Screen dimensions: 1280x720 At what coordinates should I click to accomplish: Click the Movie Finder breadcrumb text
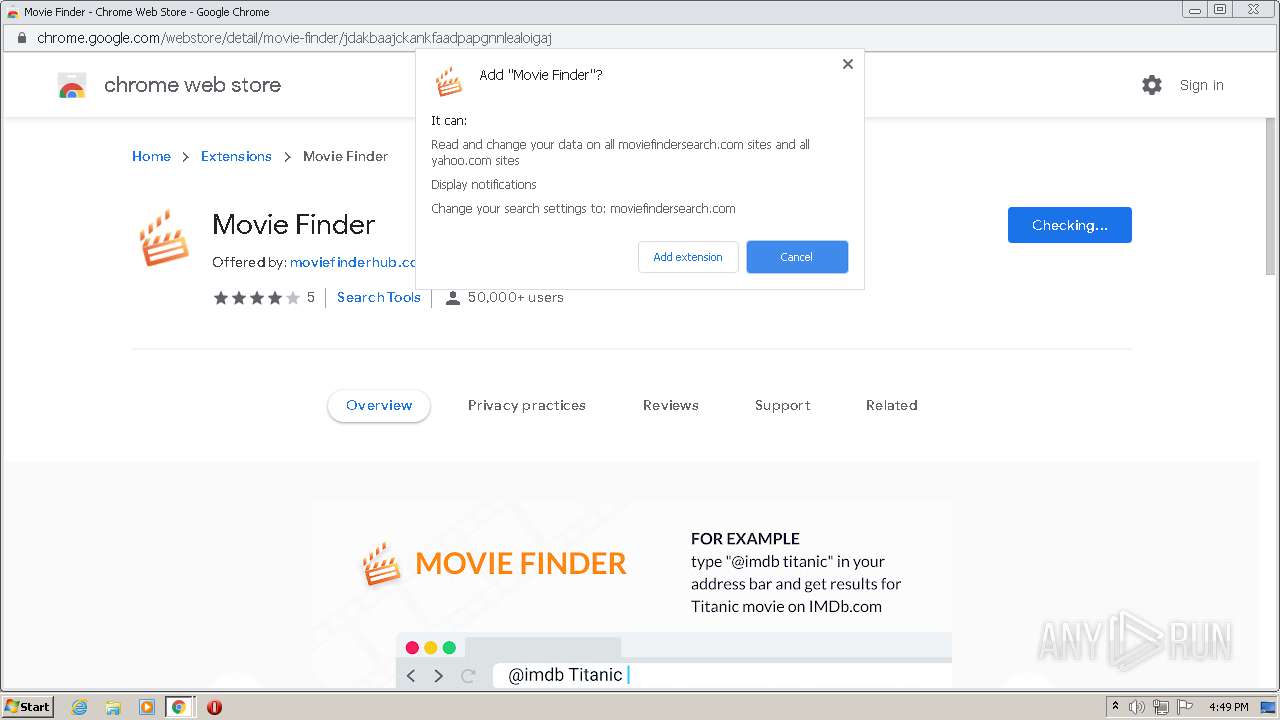click(x=345, y=156)
